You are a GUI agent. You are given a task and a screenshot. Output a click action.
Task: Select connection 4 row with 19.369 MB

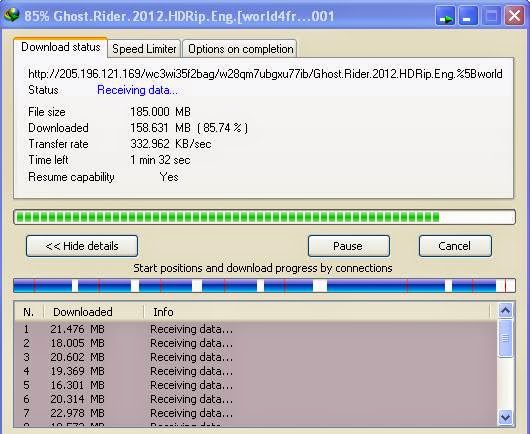pos(256,371)
